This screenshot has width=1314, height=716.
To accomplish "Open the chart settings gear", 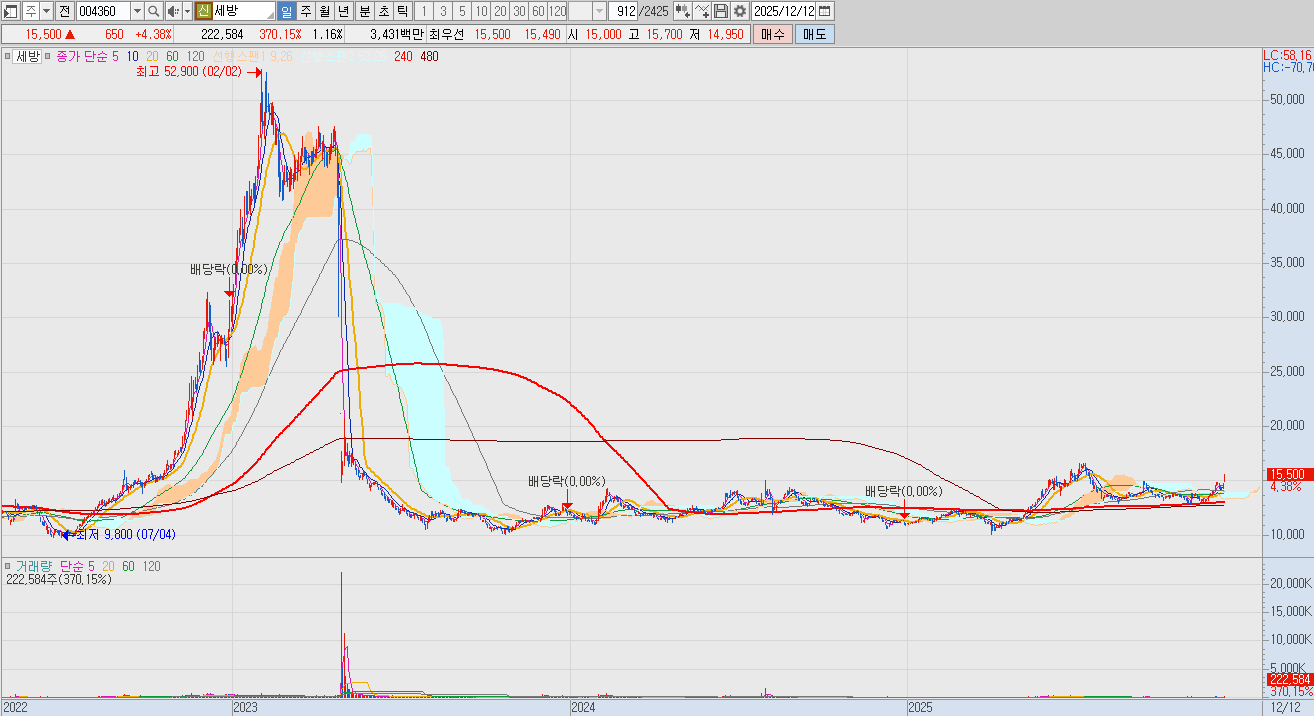I will point(739,11).
